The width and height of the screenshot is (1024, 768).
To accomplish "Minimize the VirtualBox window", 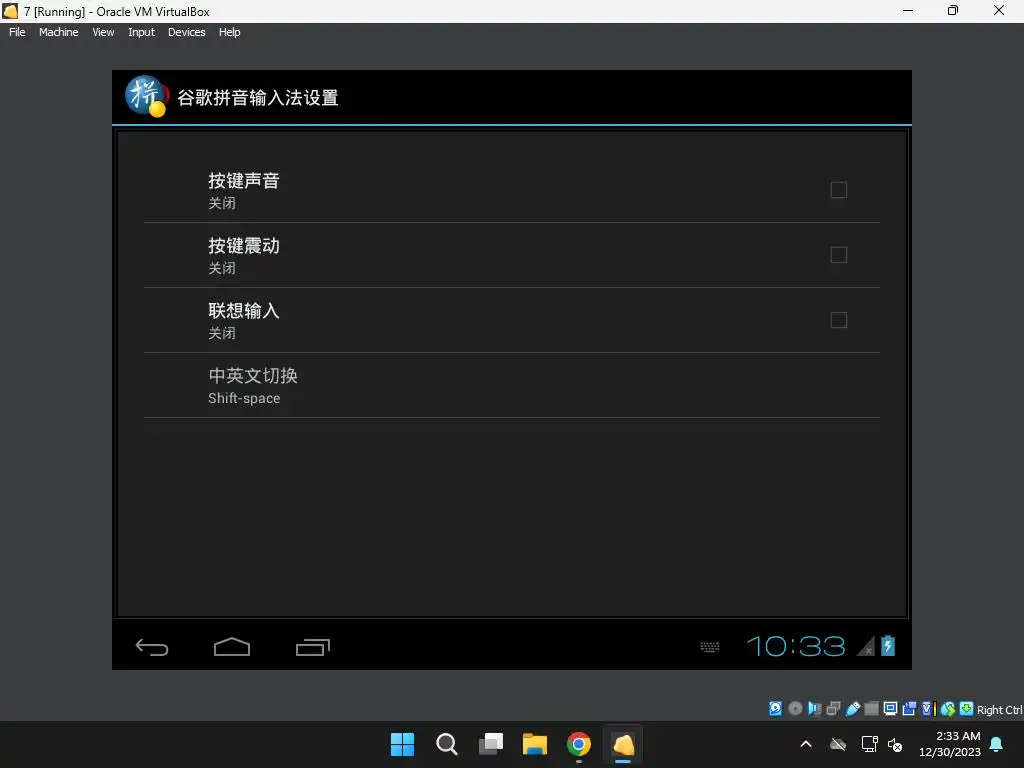I will tap(908, 10).
